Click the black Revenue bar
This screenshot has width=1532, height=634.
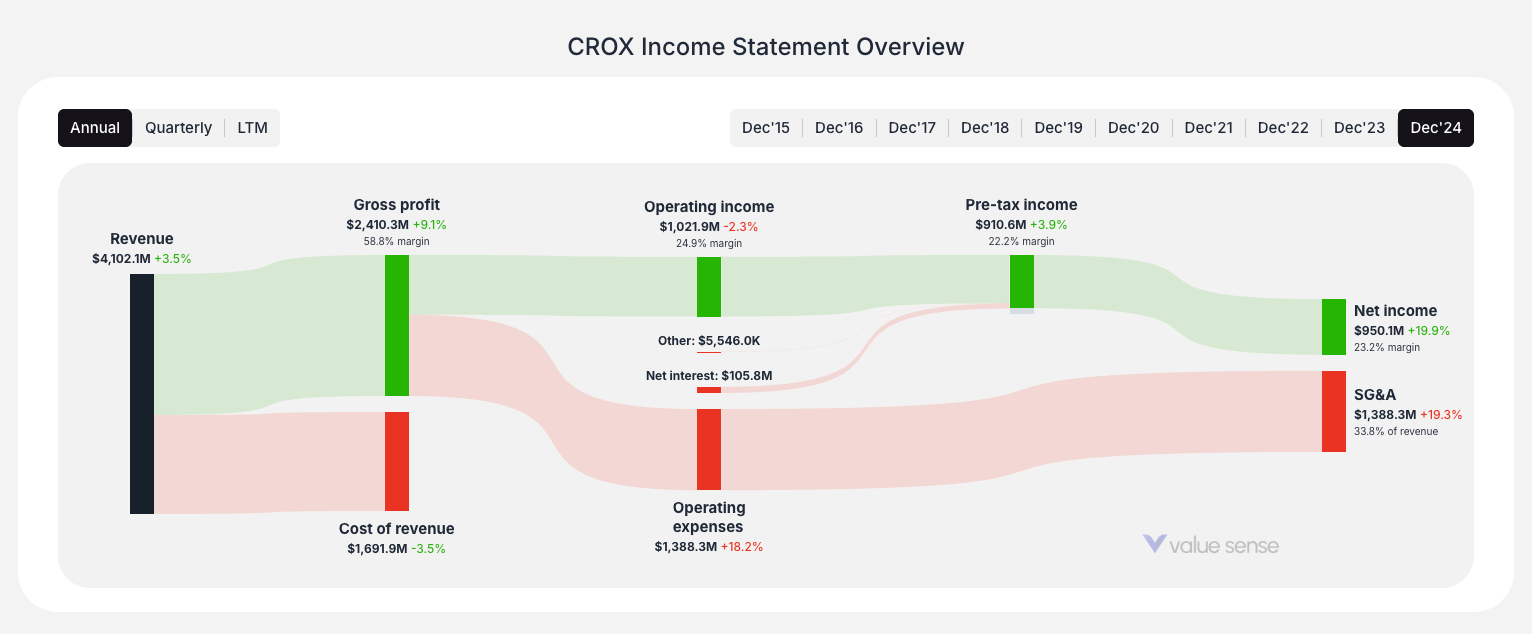click(142, 394)
